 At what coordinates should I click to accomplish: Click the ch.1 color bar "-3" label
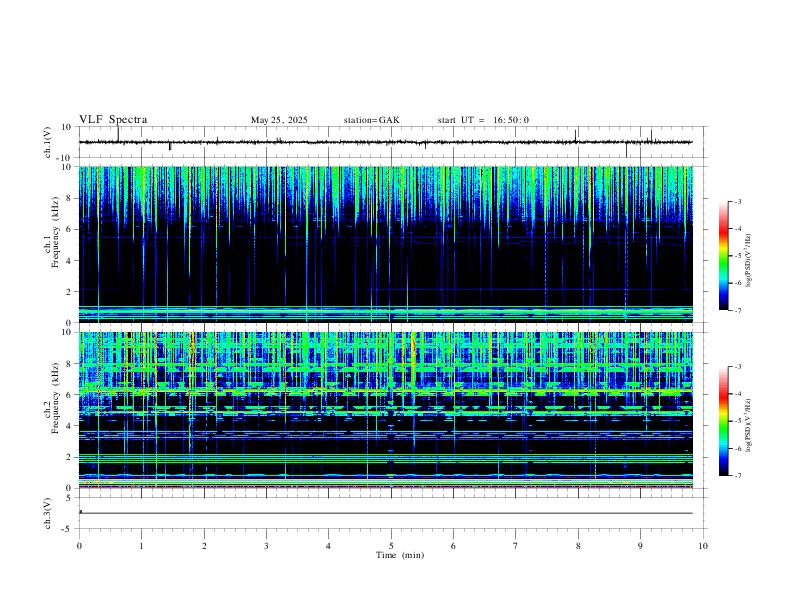(x=737, y=201)
